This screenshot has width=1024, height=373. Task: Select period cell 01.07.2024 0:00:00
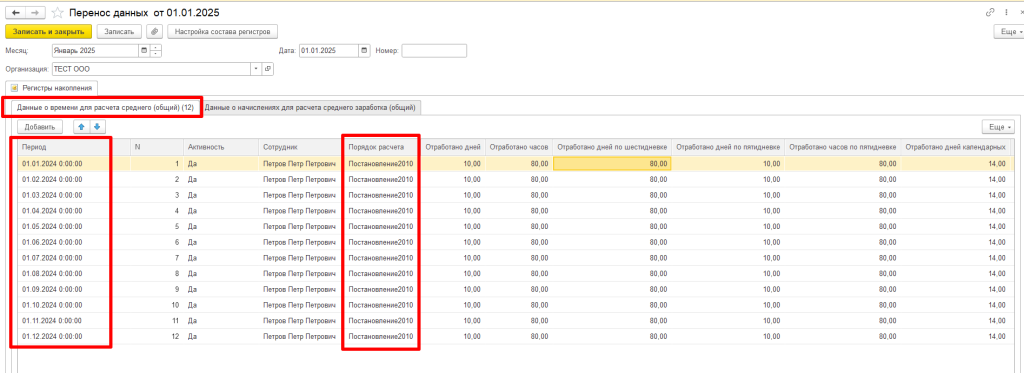73,257
